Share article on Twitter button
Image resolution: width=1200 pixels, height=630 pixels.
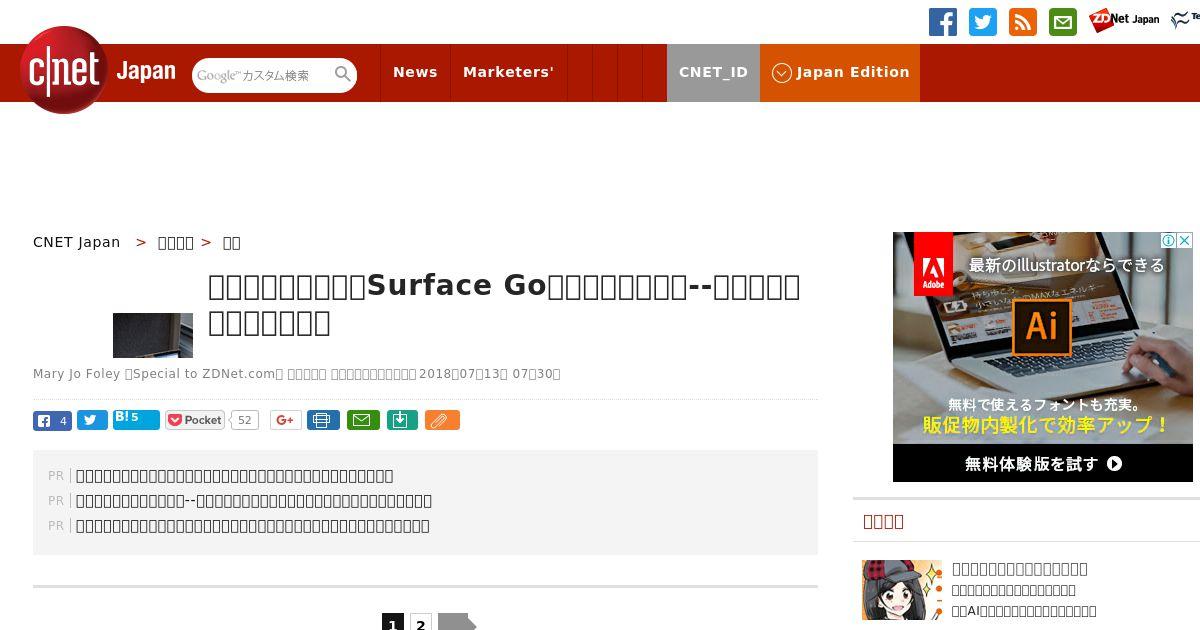[x=92, y=420]
